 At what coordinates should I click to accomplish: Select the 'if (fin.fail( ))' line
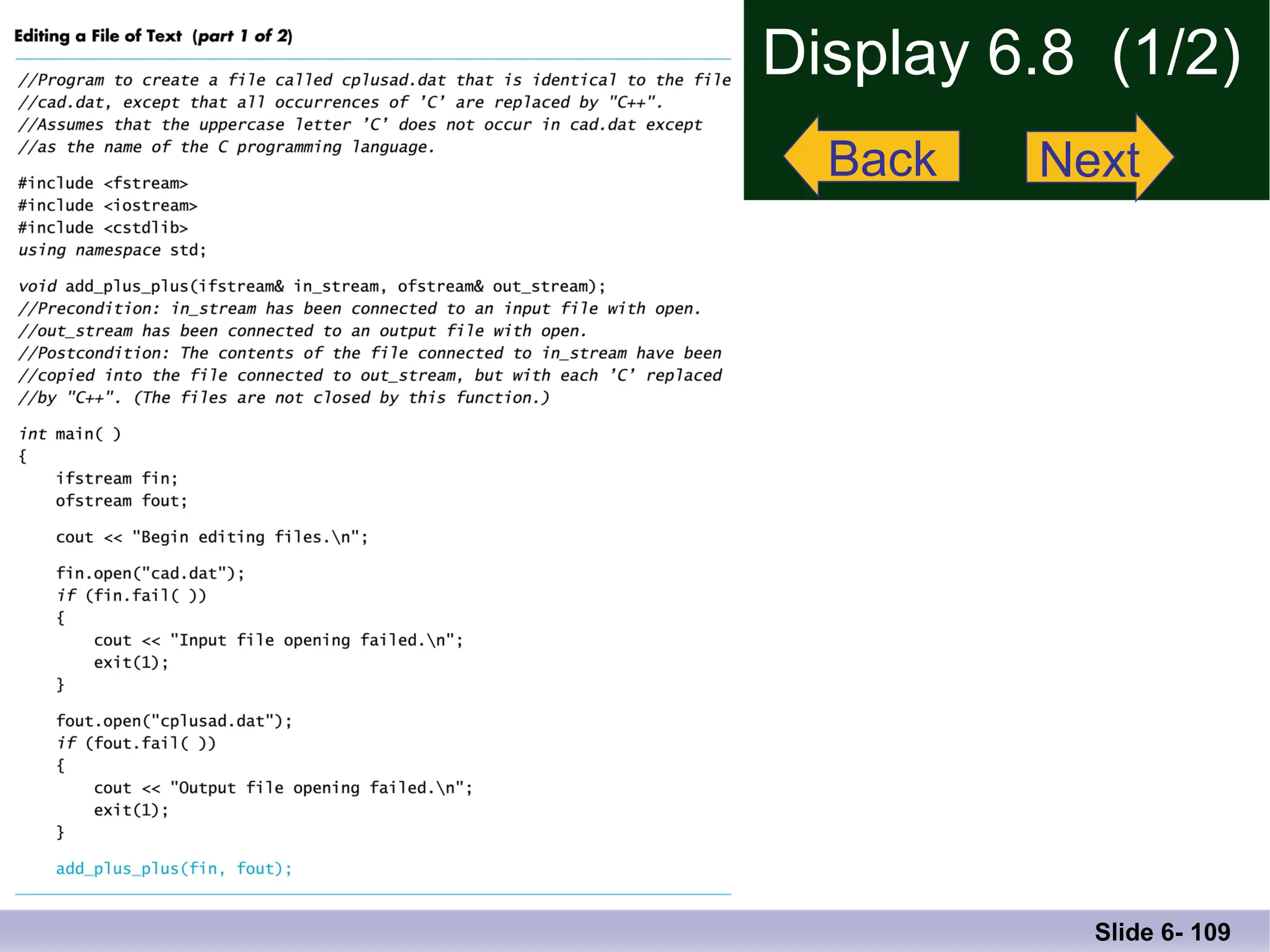point(131,596)
